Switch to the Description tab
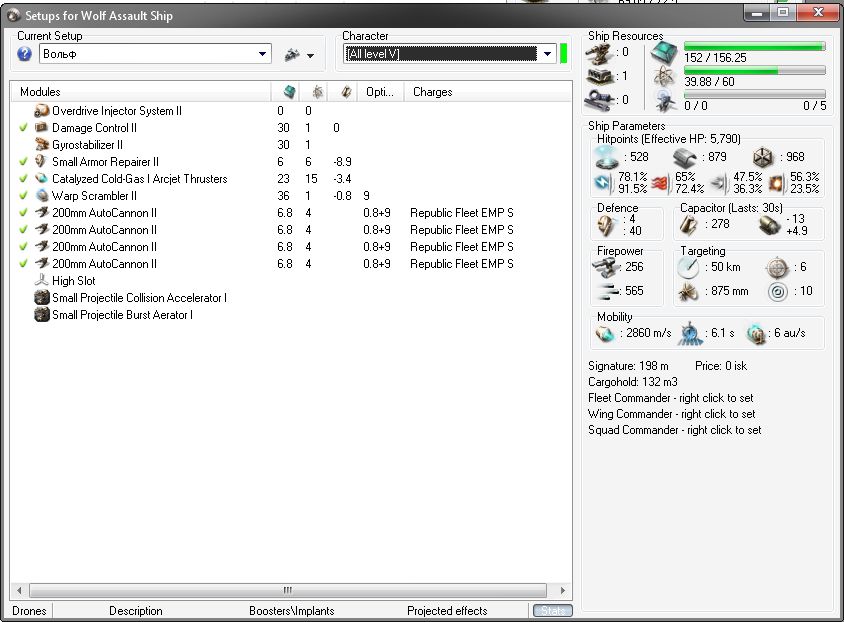This screenshot has width=844, height=622. 136,611
